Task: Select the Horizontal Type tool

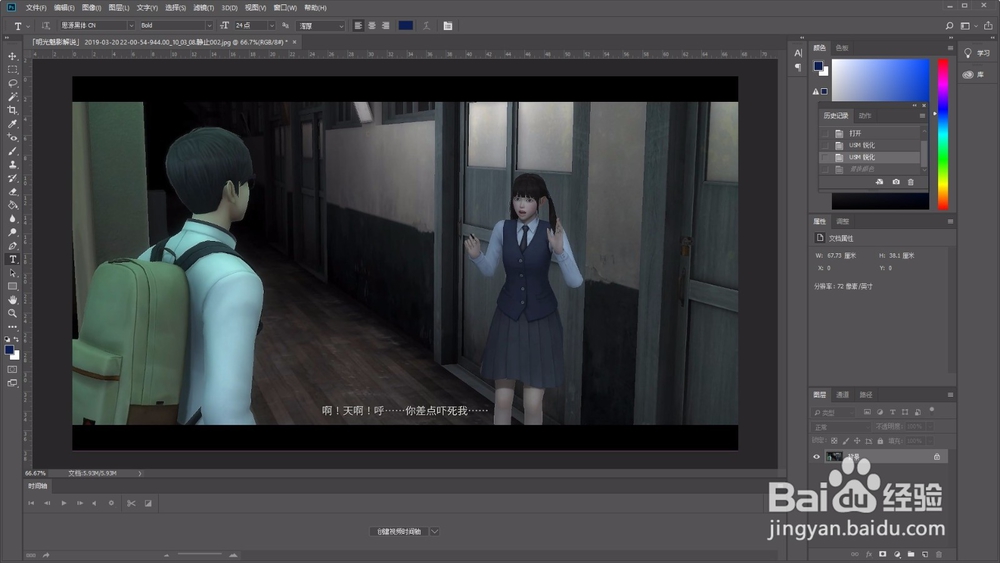Action: pos(12,260)
